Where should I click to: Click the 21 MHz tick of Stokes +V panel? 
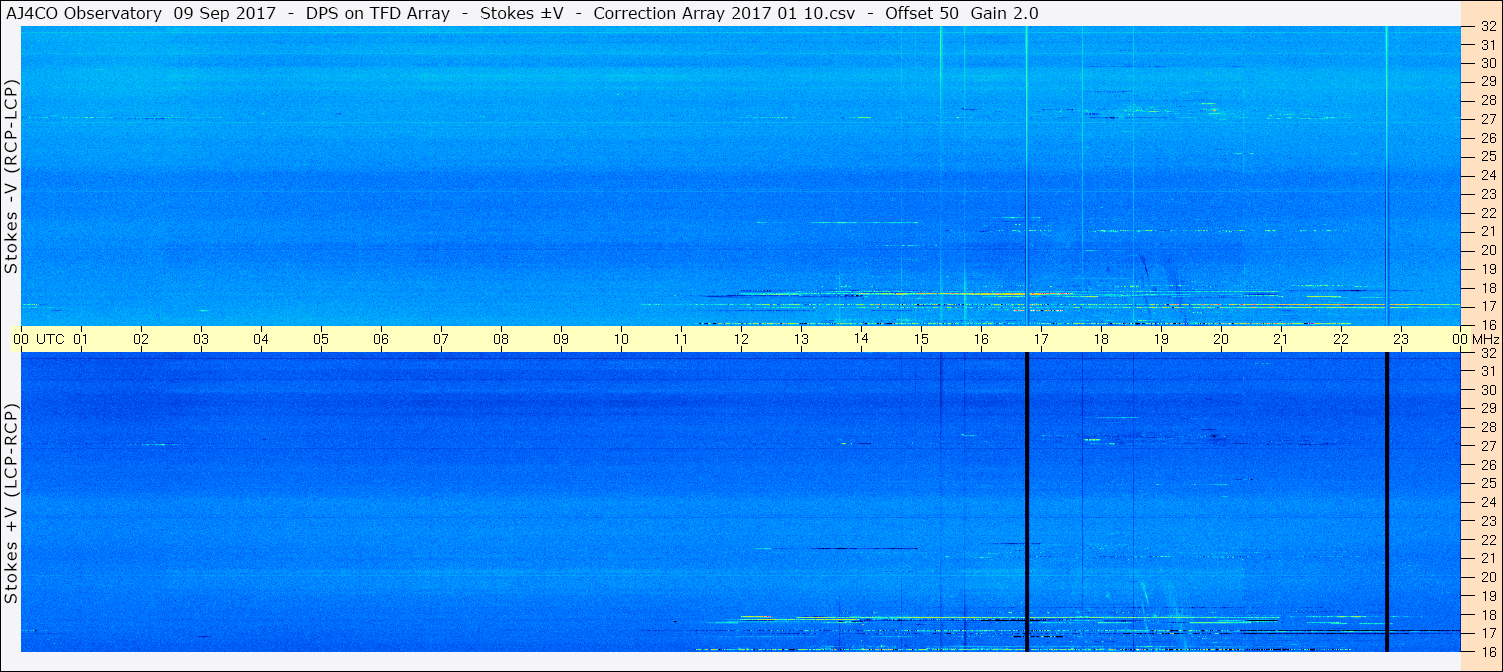1487,558
